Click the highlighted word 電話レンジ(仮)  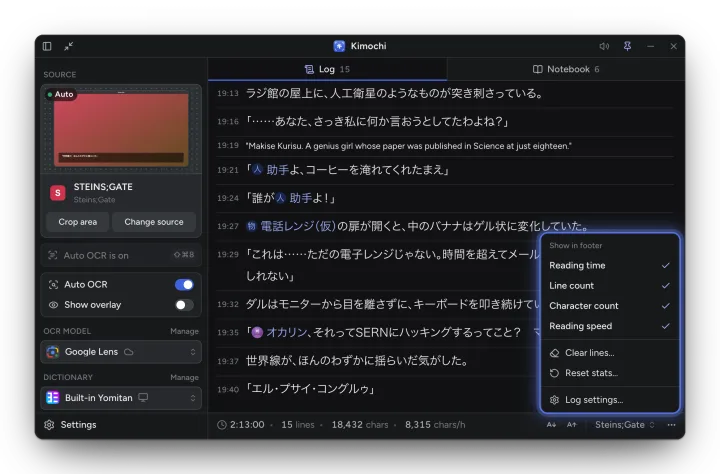coord(298,226)
